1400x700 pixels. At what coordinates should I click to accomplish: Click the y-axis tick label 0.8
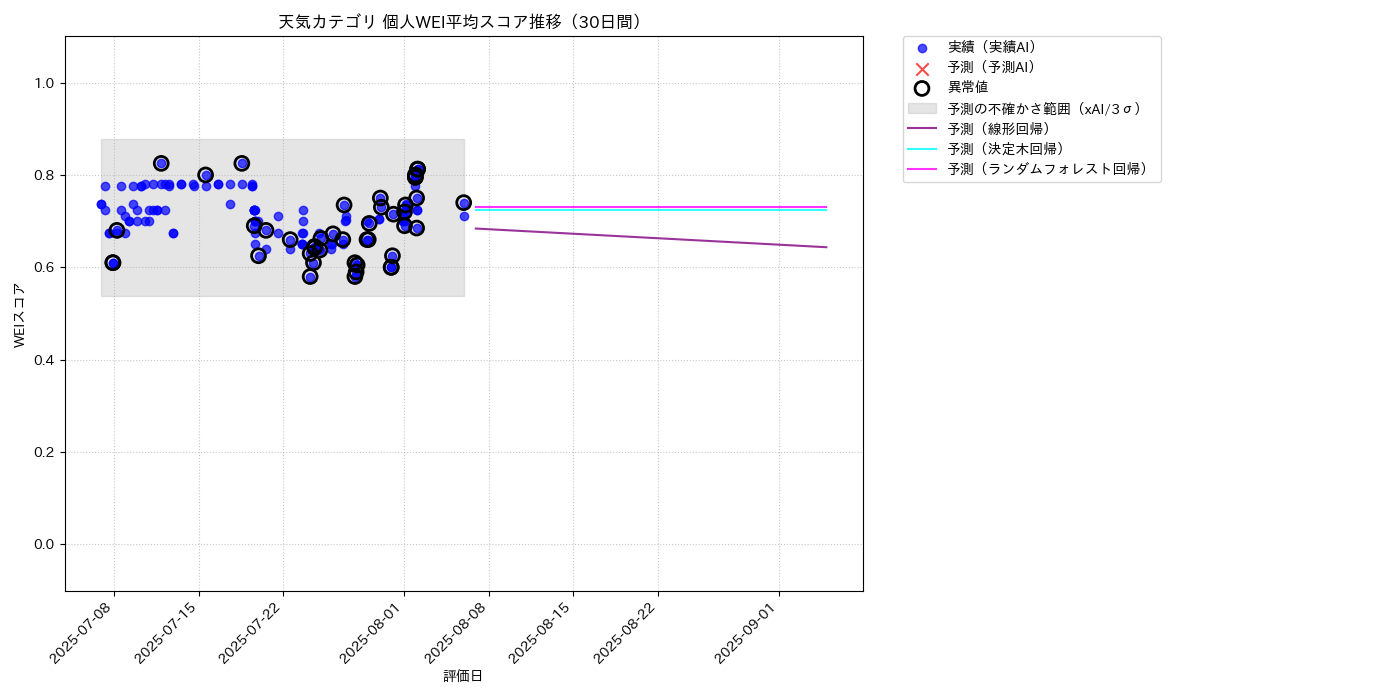tap(46, 175)
